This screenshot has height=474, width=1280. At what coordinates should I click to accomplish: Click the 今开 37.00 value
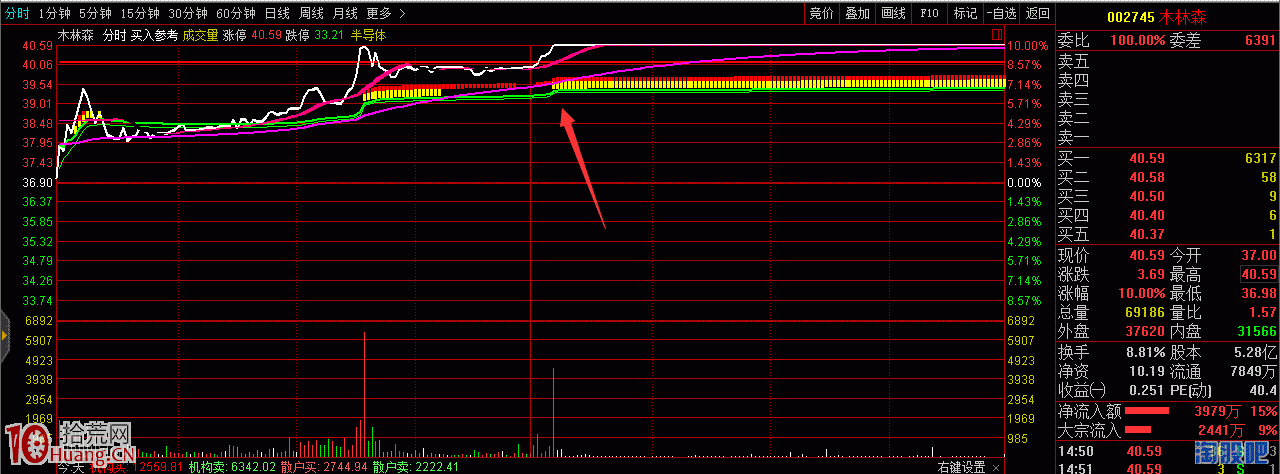(1259, 256)
